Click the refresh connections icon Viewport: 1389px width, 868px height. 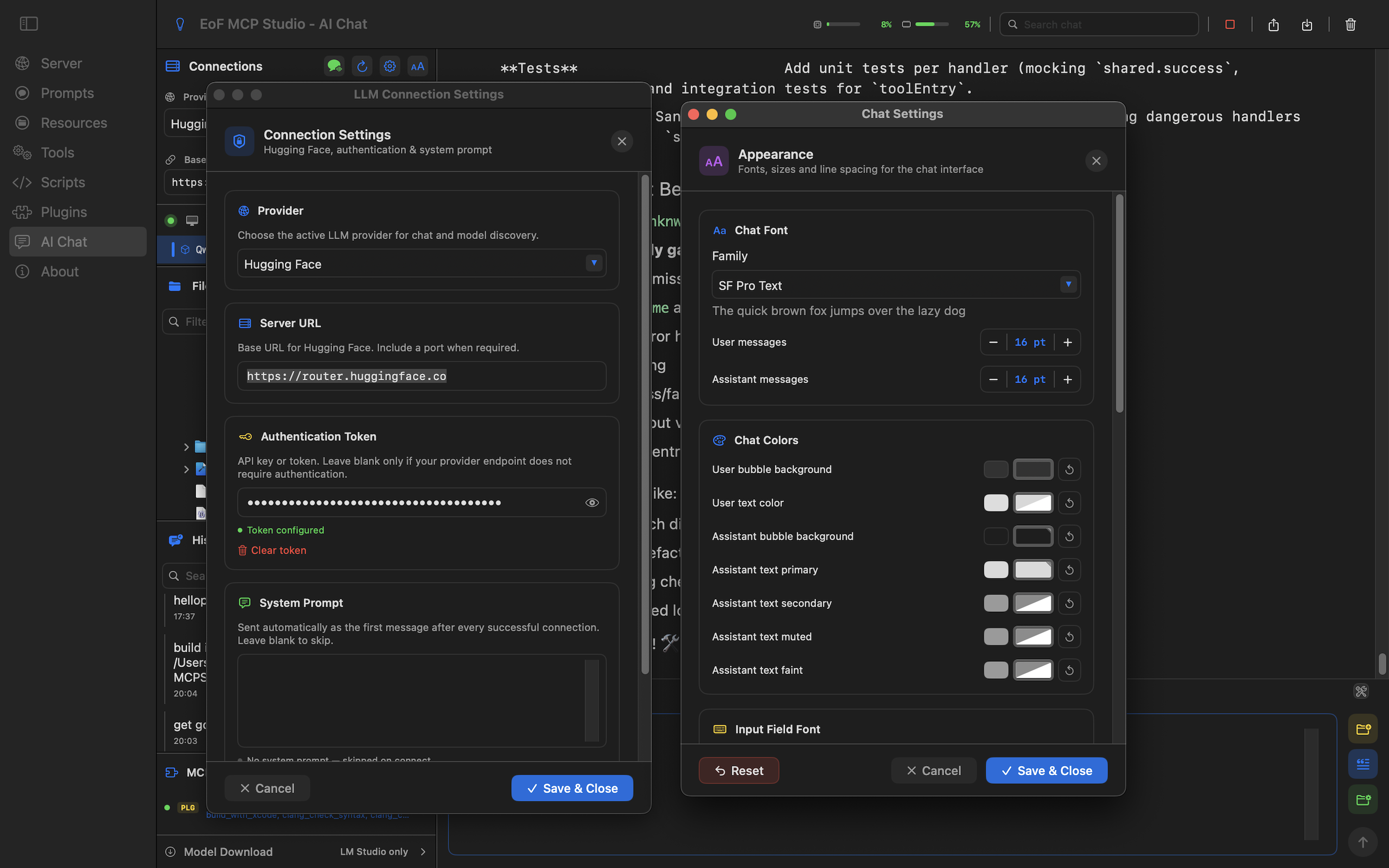click(x=362, y=66)
